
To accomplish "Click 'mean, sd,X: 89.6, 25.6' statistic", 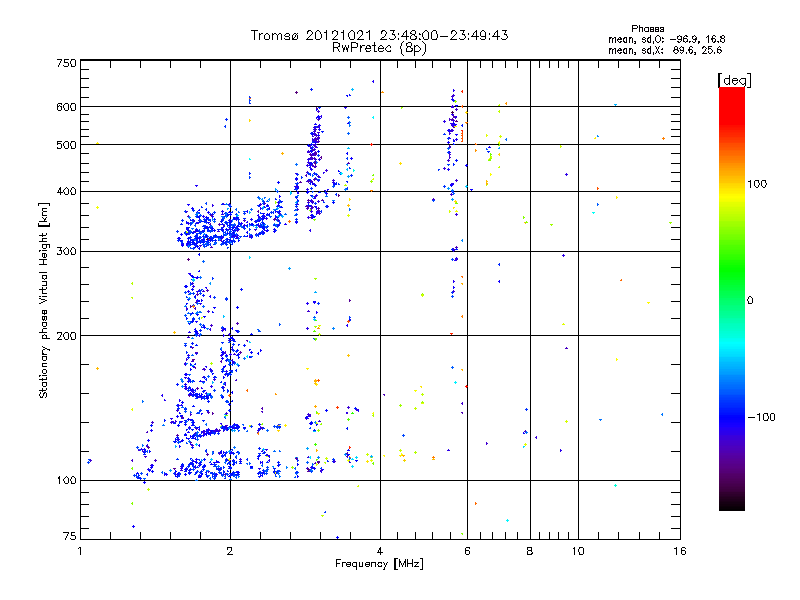I will click(665, 50).
